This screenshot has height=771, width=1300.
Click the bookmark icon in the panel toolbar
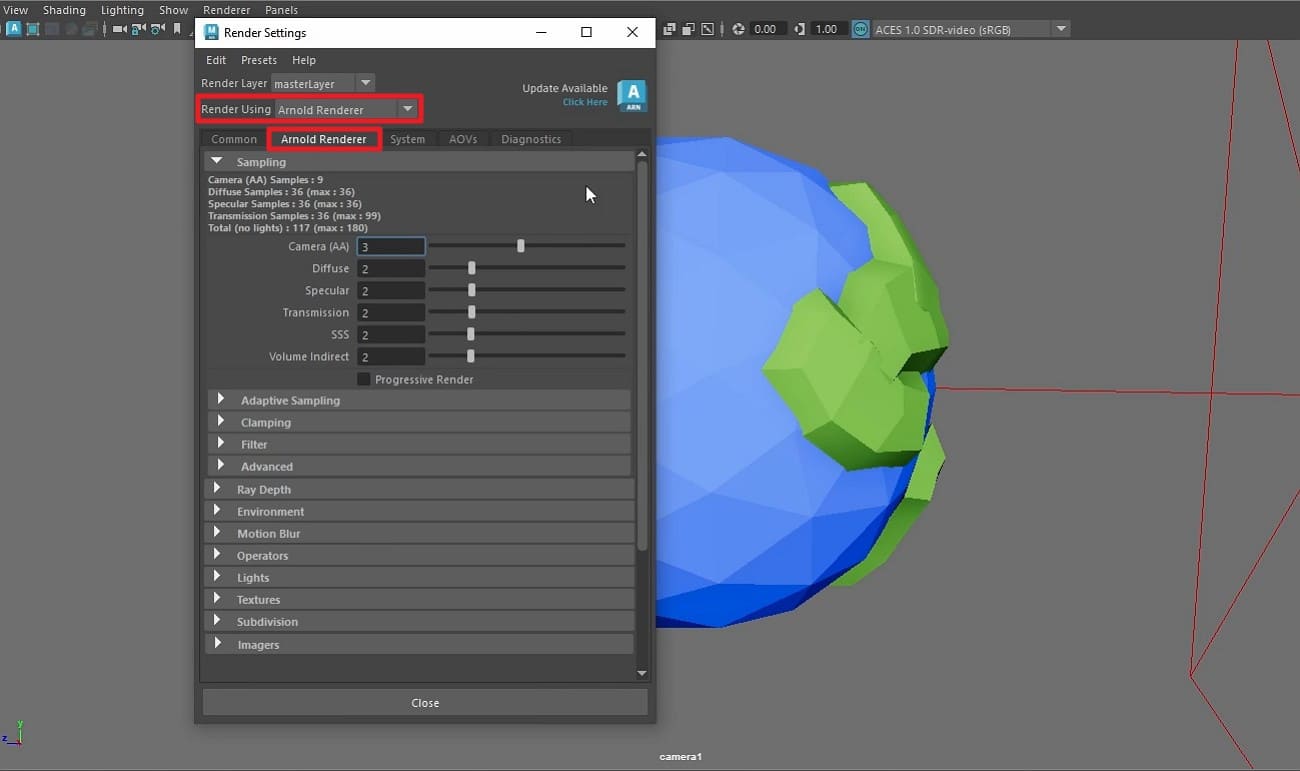[x=177, y=29]
